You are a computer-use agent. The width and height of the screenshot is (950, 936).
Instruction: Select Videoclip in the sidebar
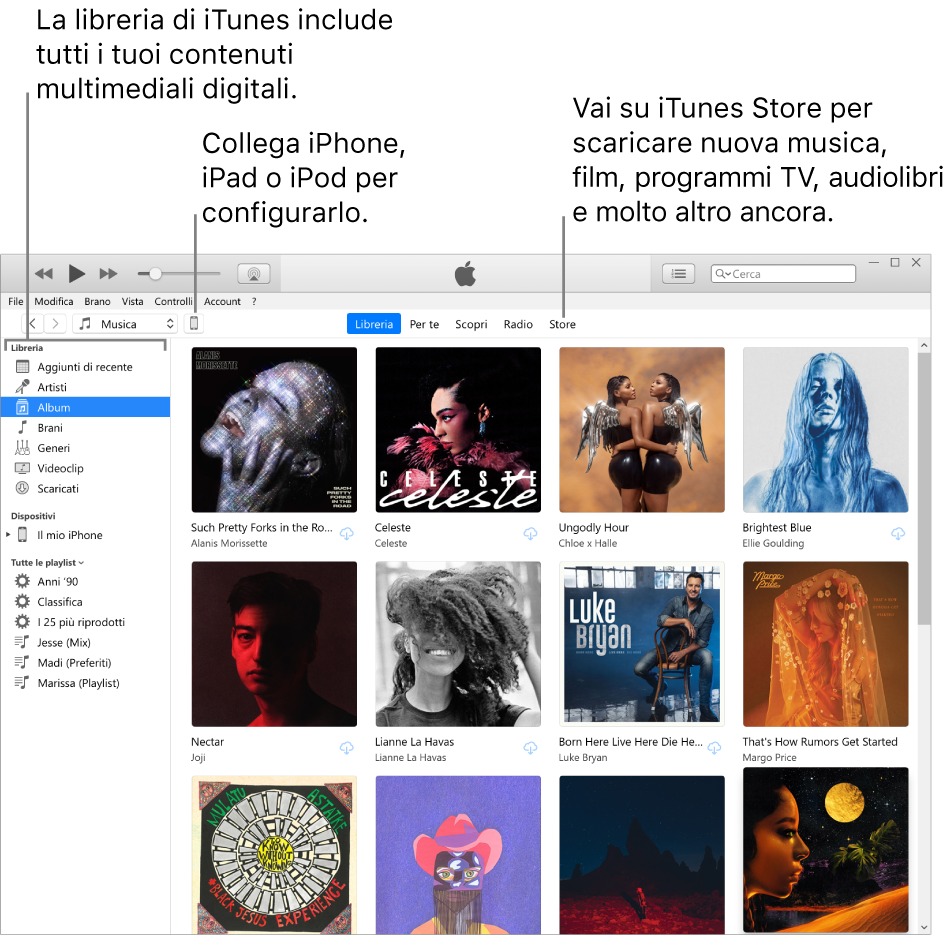(x=85, y=468)
